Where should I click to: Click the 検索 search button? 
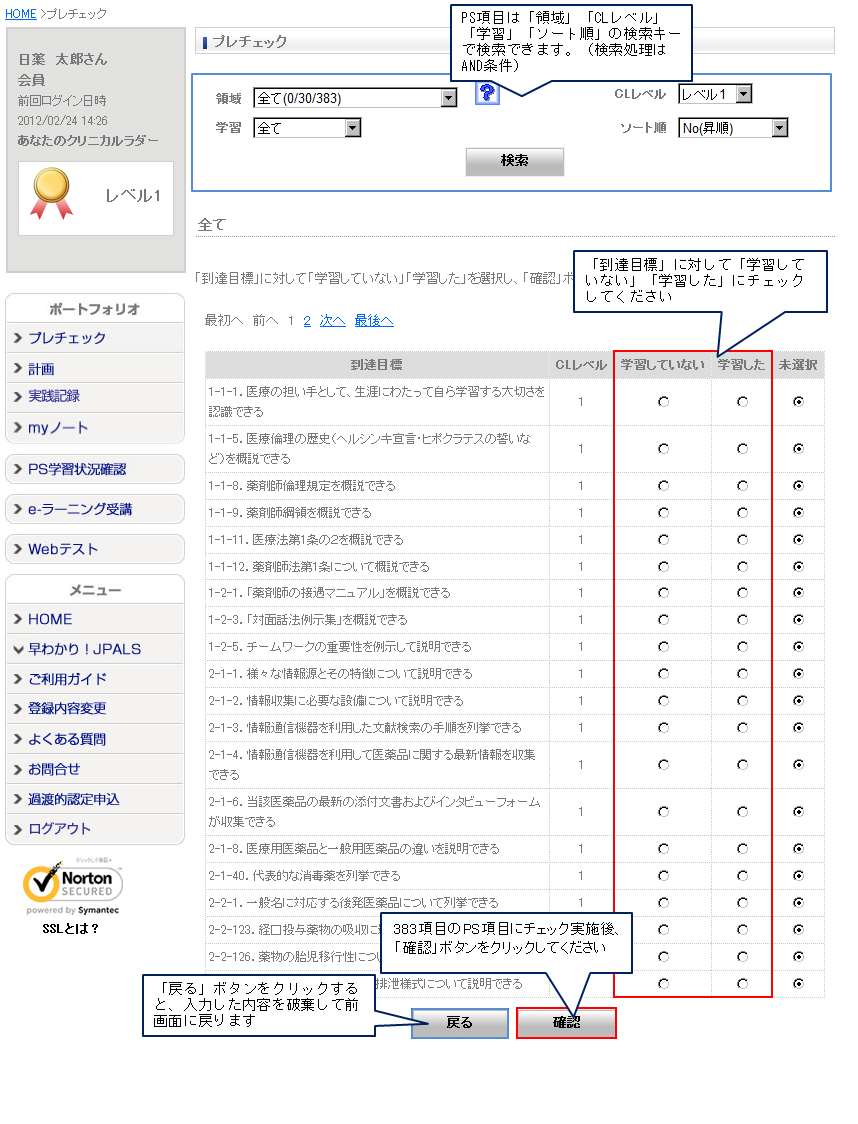coord(514,161)
